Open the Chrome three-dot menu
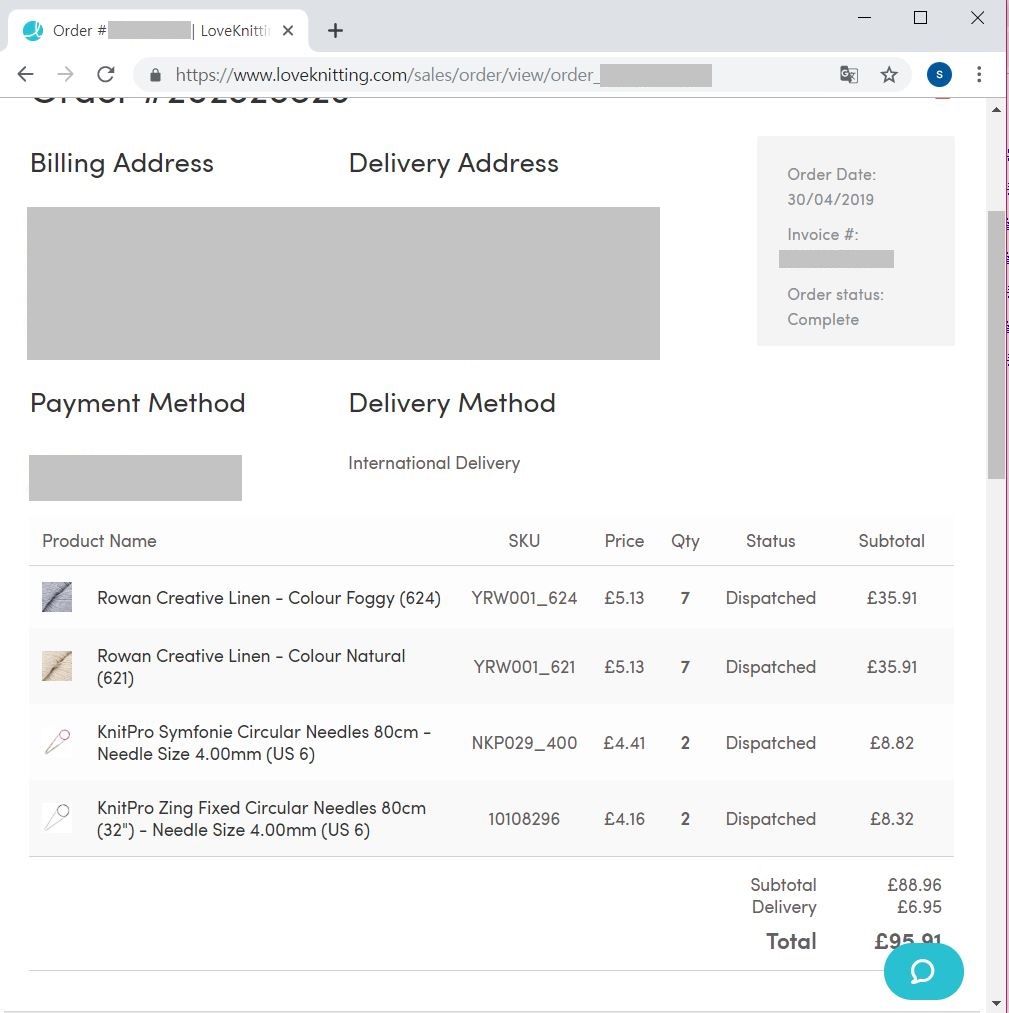This screenshot has width=1009, height=1013. coord(979,75)
